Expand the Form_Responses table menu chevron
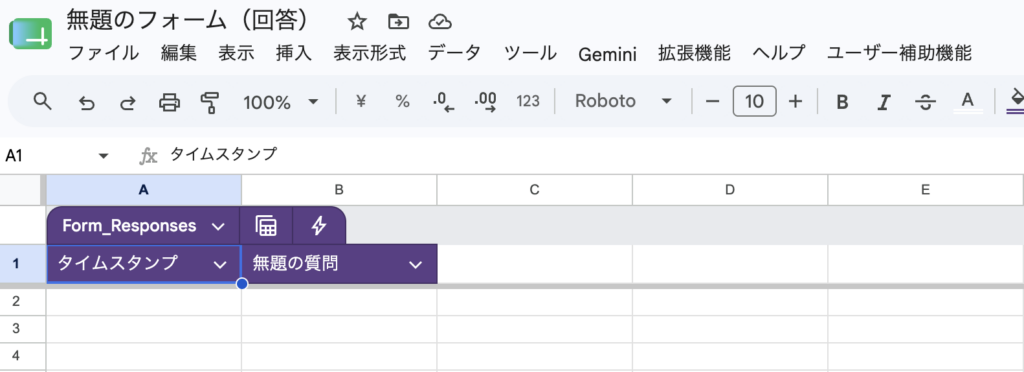The width and height of the screenshot is (1024, 372). (218, 226)
